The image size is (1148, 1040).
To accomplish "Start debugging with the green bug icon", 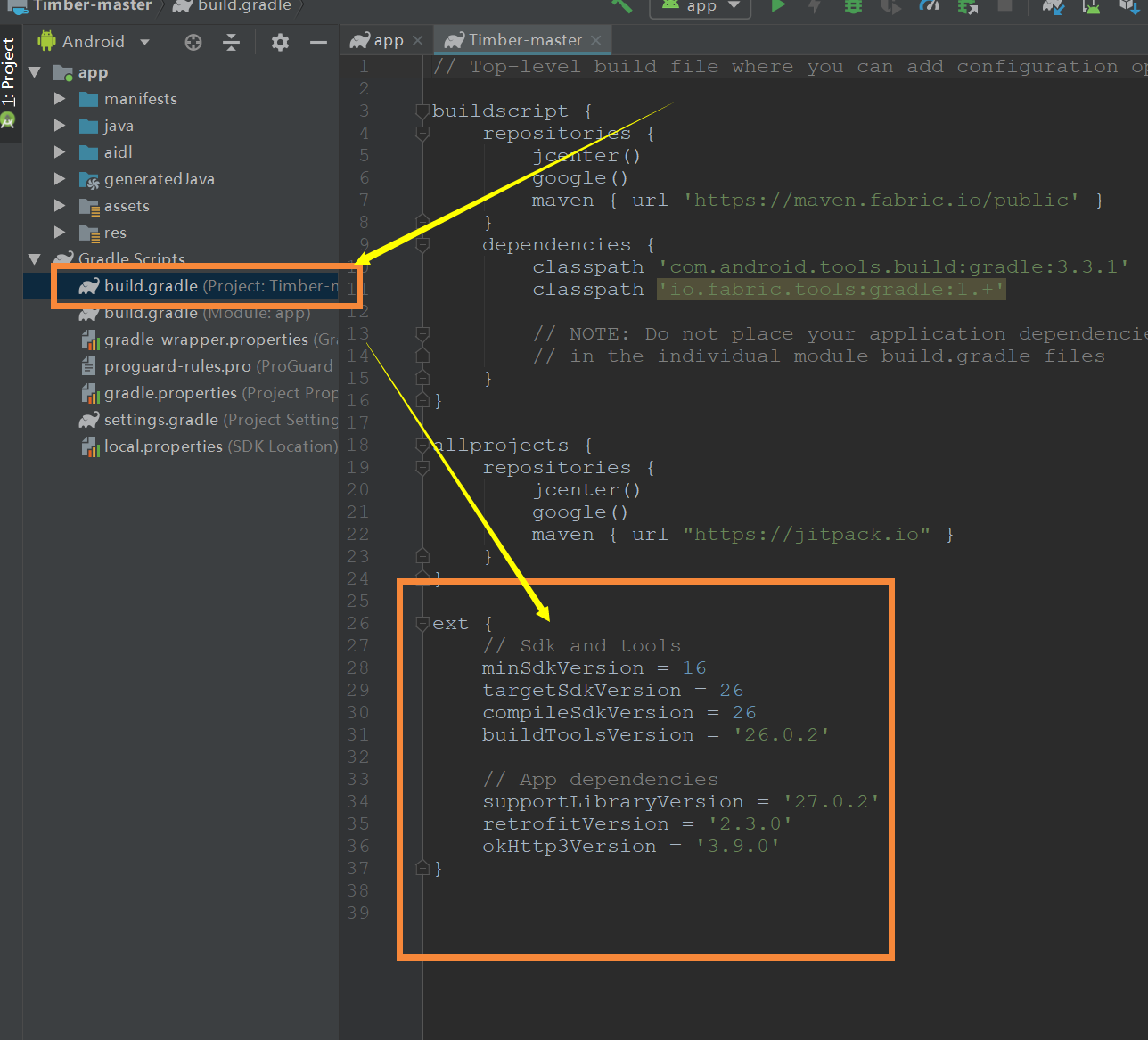I will [x=853, y=6].
